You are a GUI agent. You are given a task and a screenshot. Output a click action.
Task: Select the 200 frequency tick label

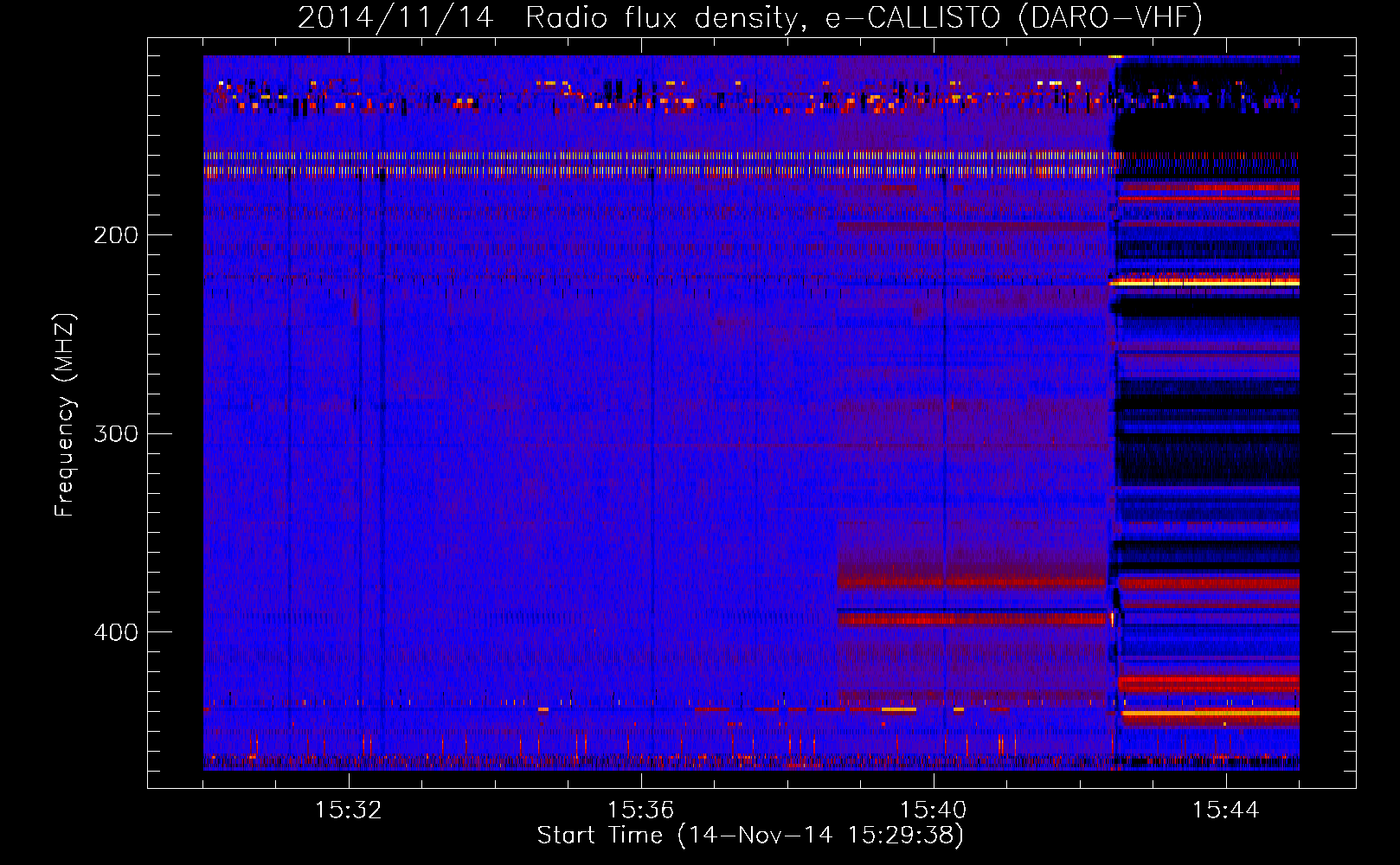(116, 235)
